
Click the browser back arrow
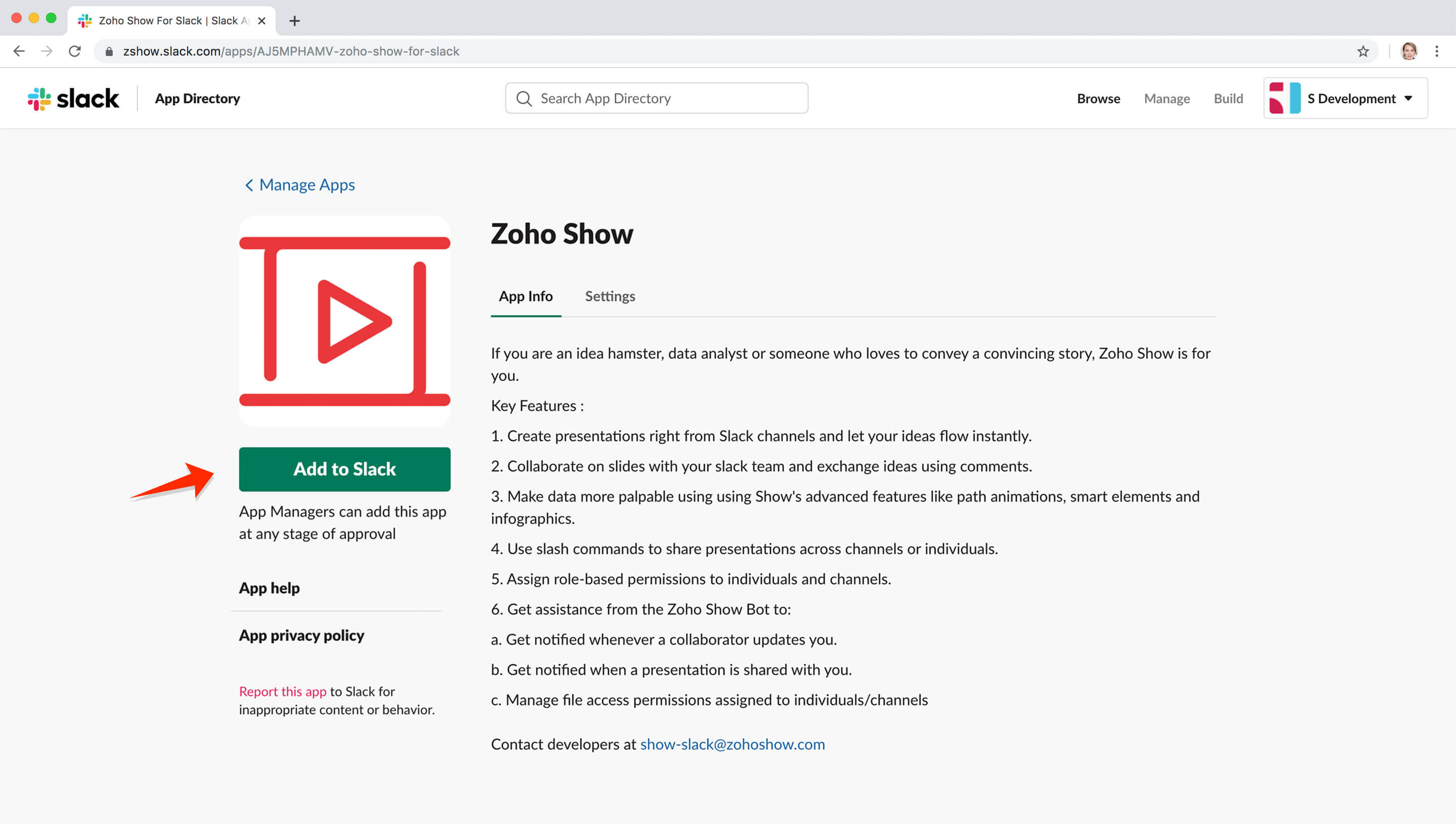point(19,51)
